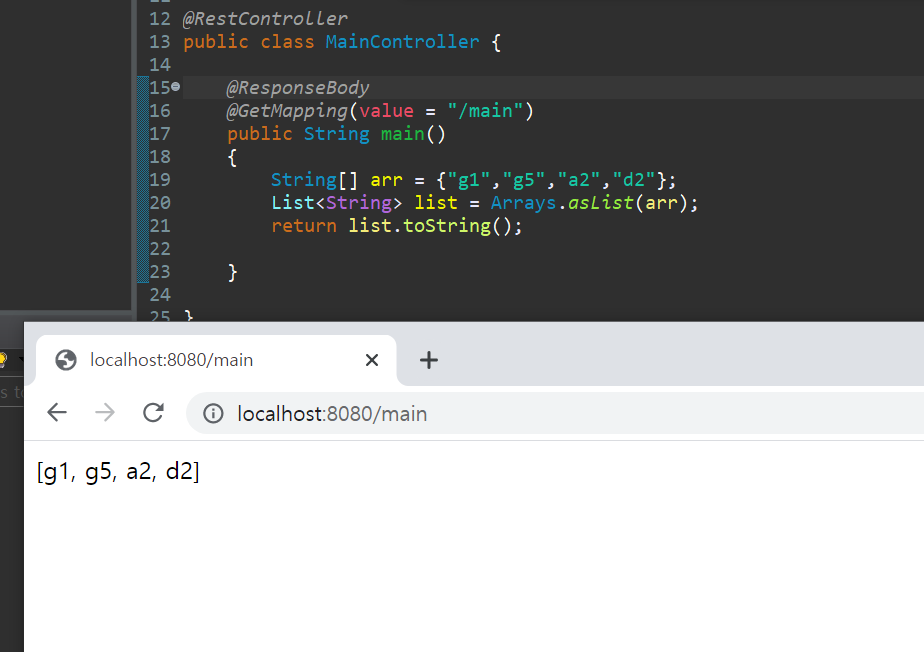Click the "/main" string literal

pos(485,111)
